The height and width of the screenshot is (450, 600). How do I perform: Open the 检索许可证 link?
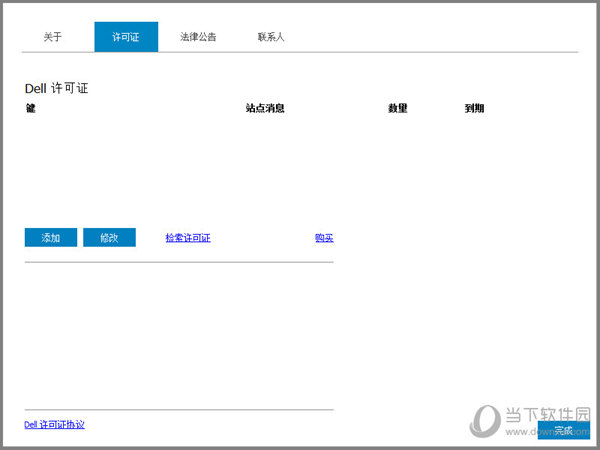tap(188, 238)
